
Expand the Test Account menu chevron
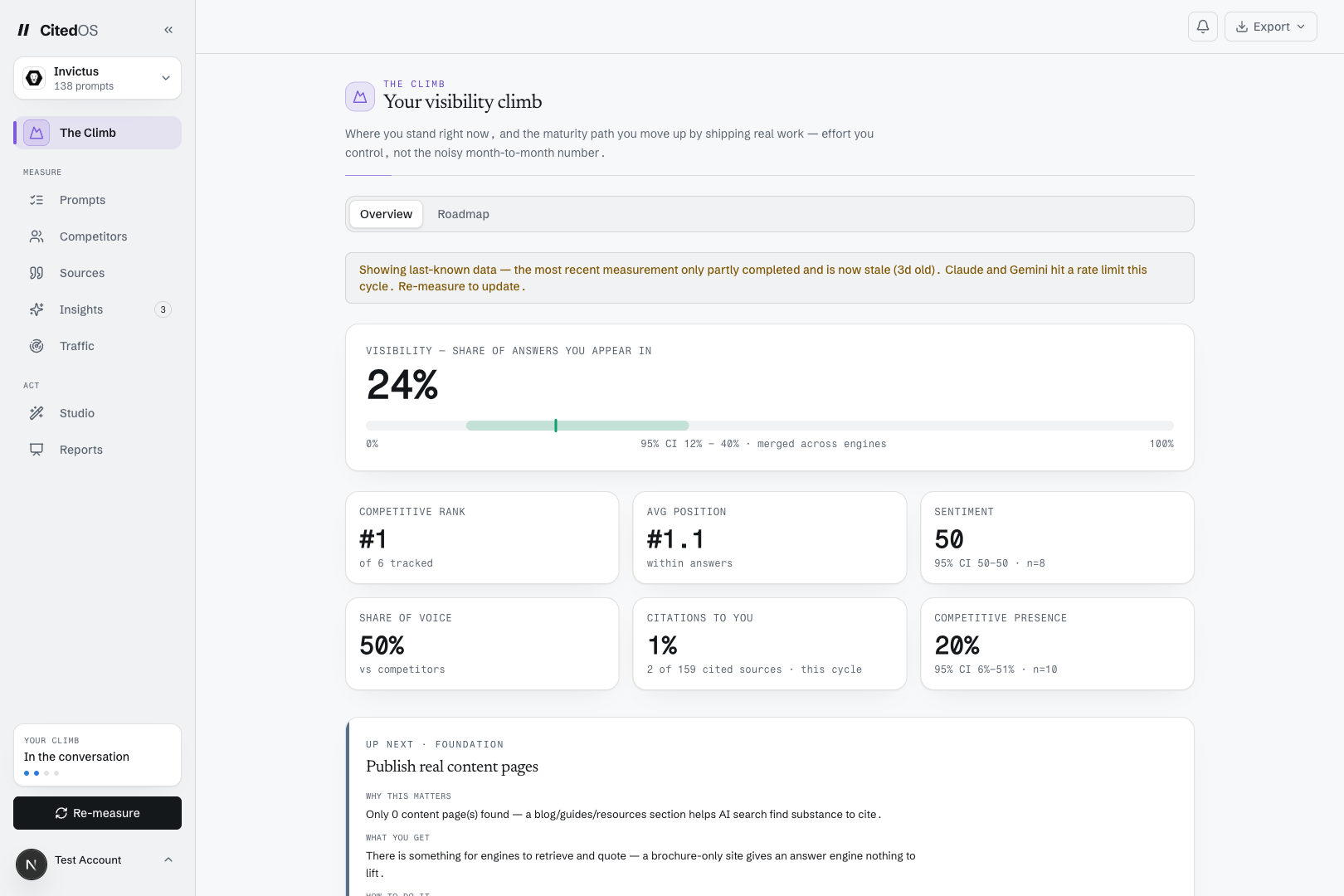pyautogui.click(x=168, y=860)
